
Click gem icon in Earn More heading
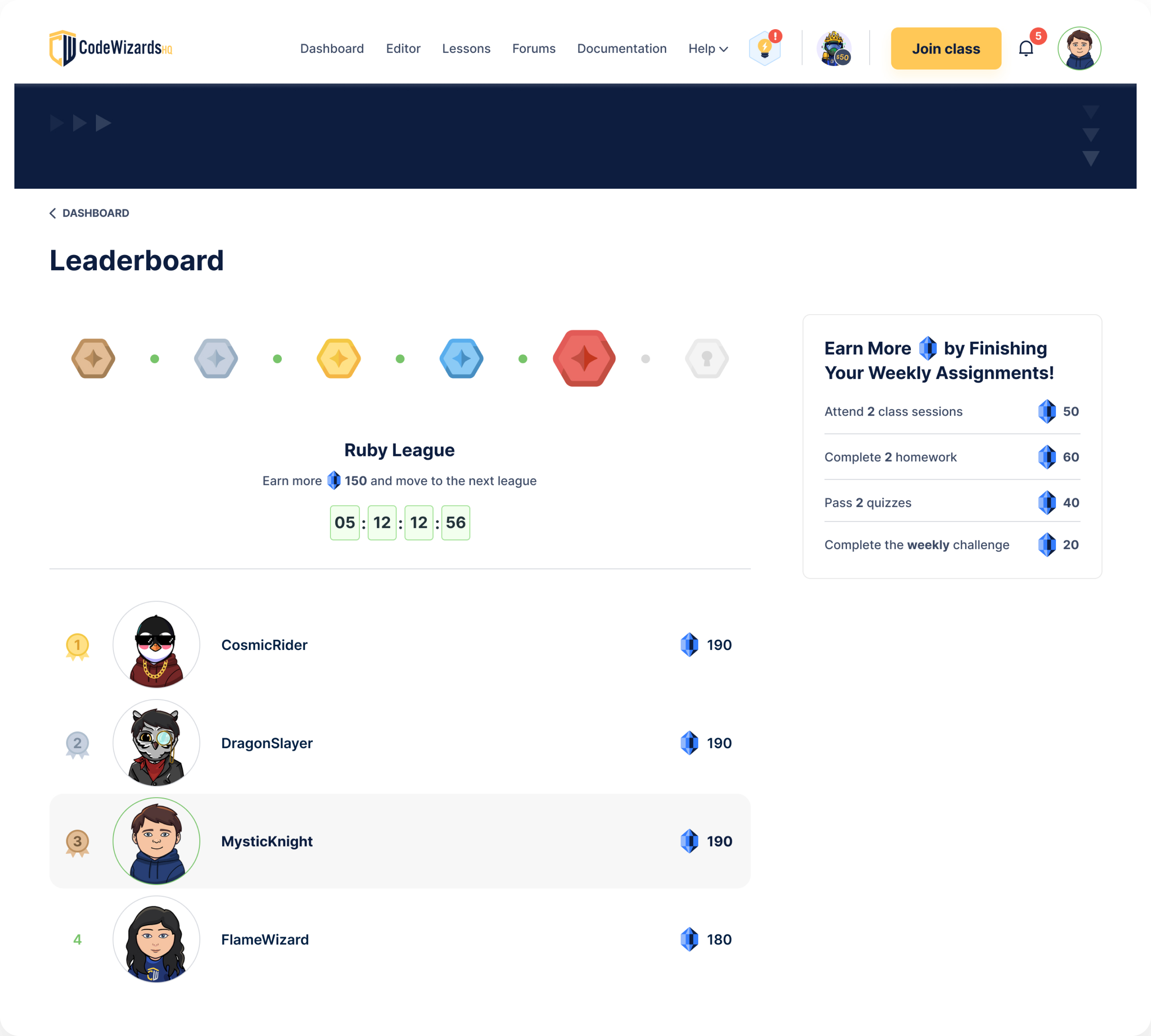[x=928, y=349]
